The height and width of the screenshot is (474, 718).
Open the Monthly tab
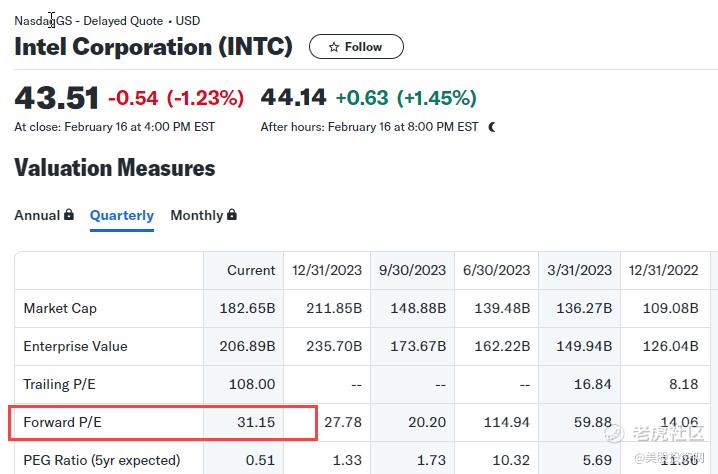[196, 215]
